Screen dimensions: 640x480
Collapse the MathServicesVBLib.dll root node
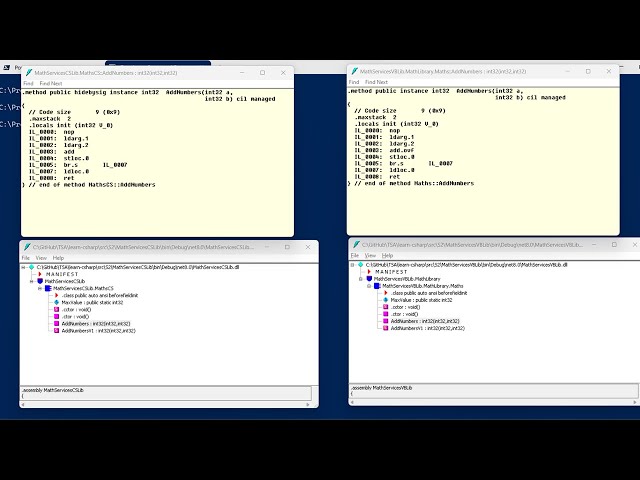(x=352, y=264)
